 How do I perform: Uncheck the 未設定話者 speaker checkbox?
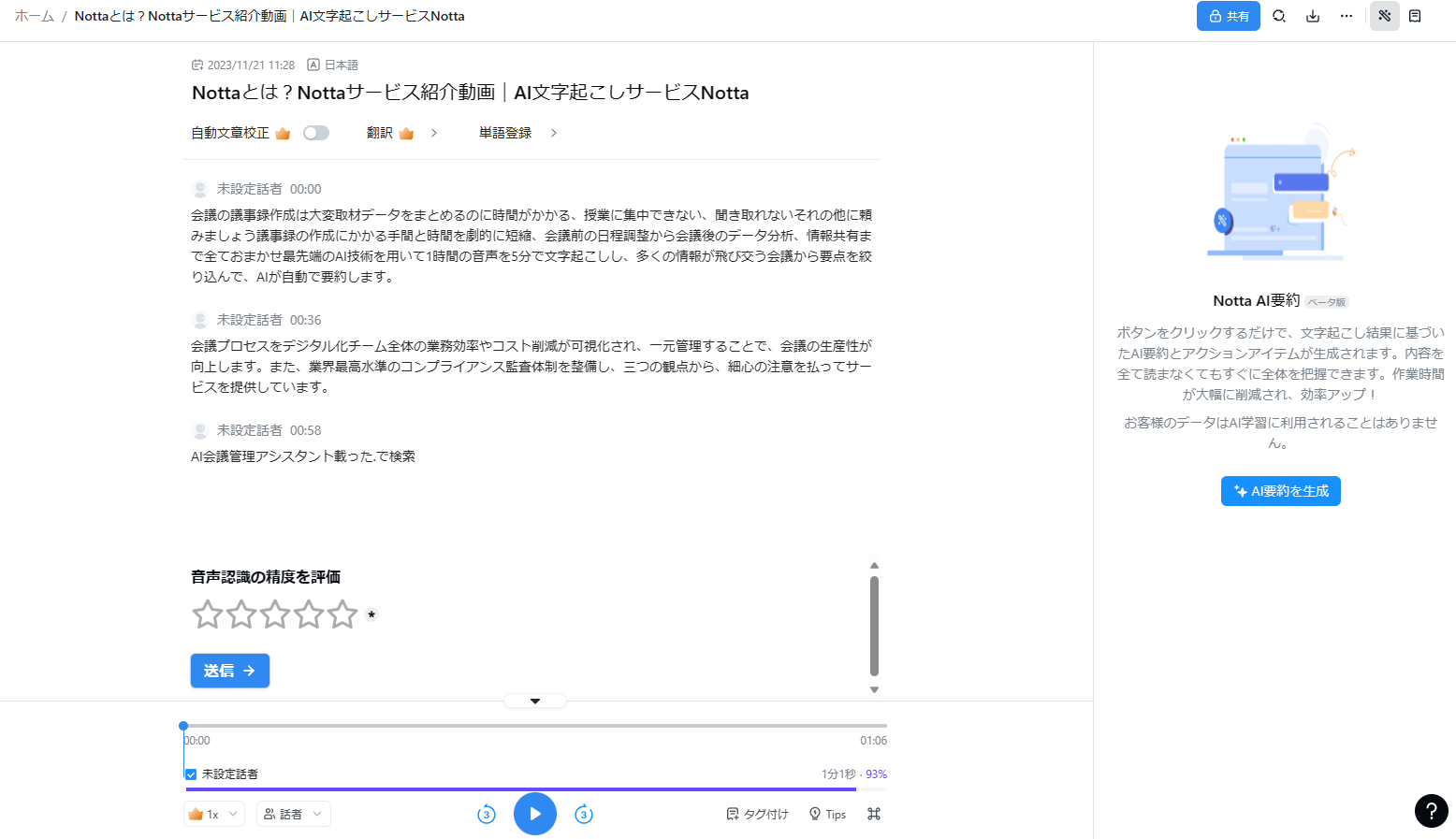pyautogui.click(x=191, y=774)
